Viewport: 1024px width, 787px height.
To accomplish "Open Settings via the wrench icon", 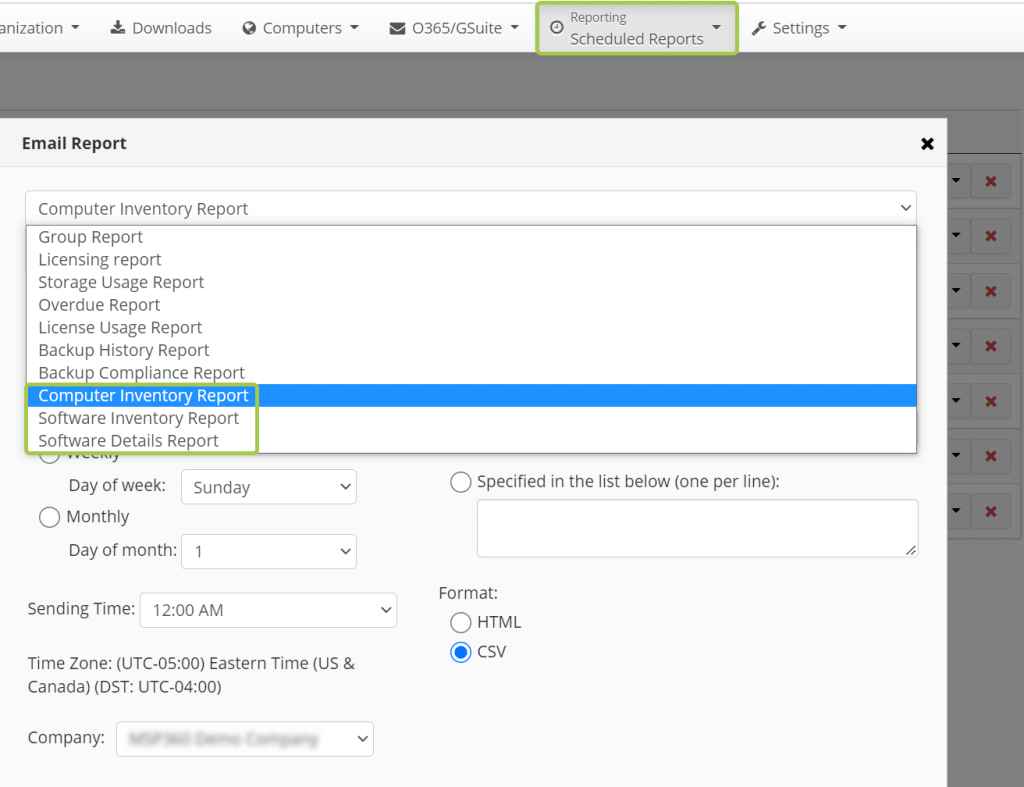I will 760,27.
